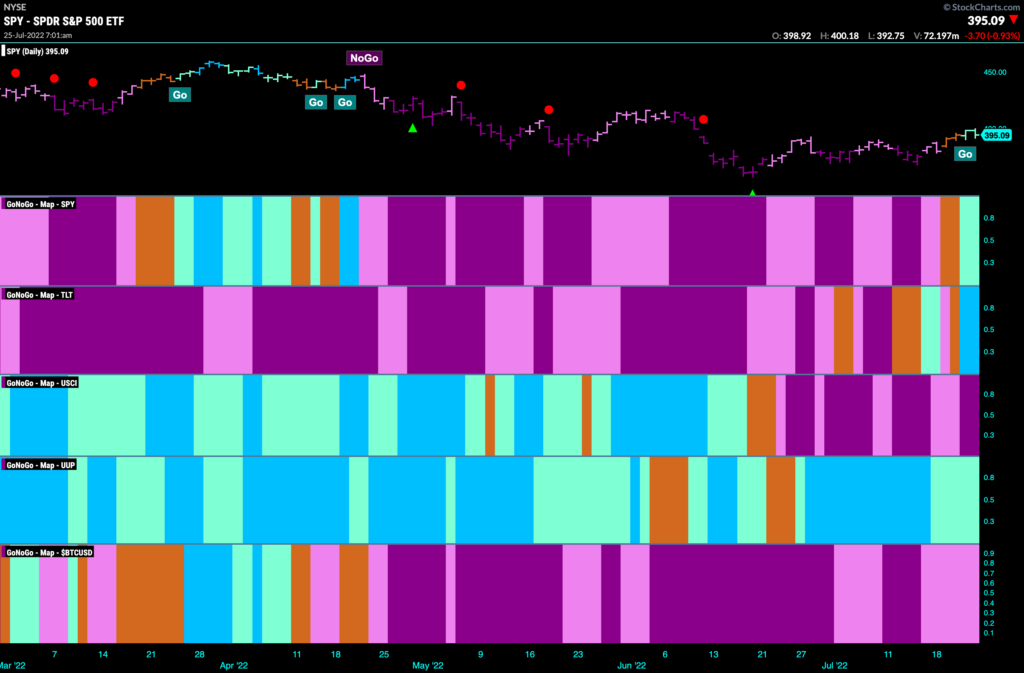Select the GoNoGo - Map - $BTCUSD panel label

(x=49, y=553)
